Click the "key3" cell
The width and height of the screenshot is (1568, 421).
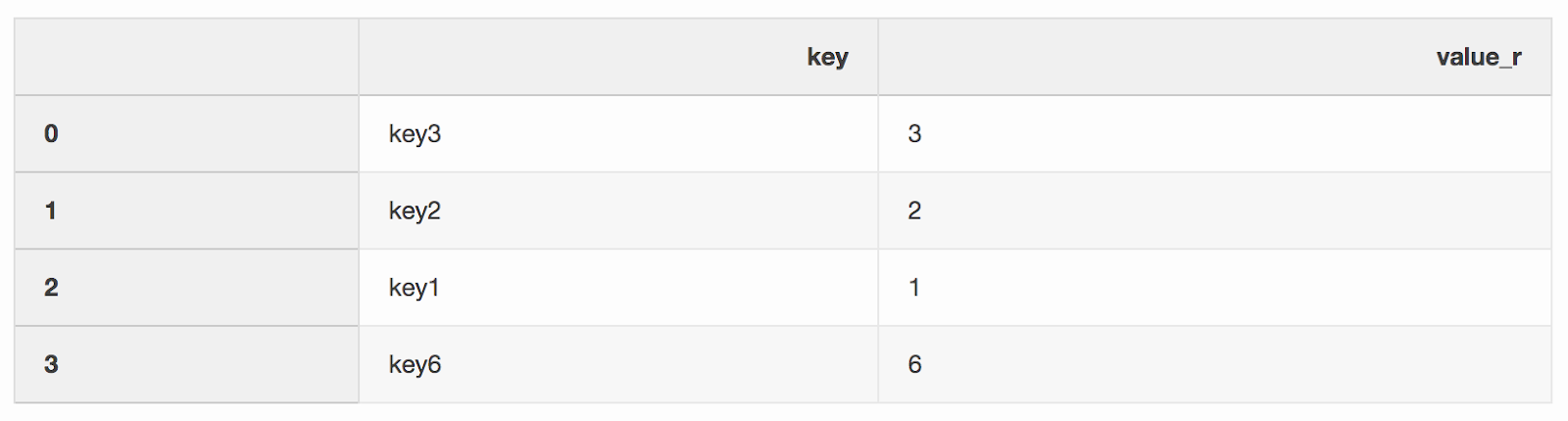[415, 134]
